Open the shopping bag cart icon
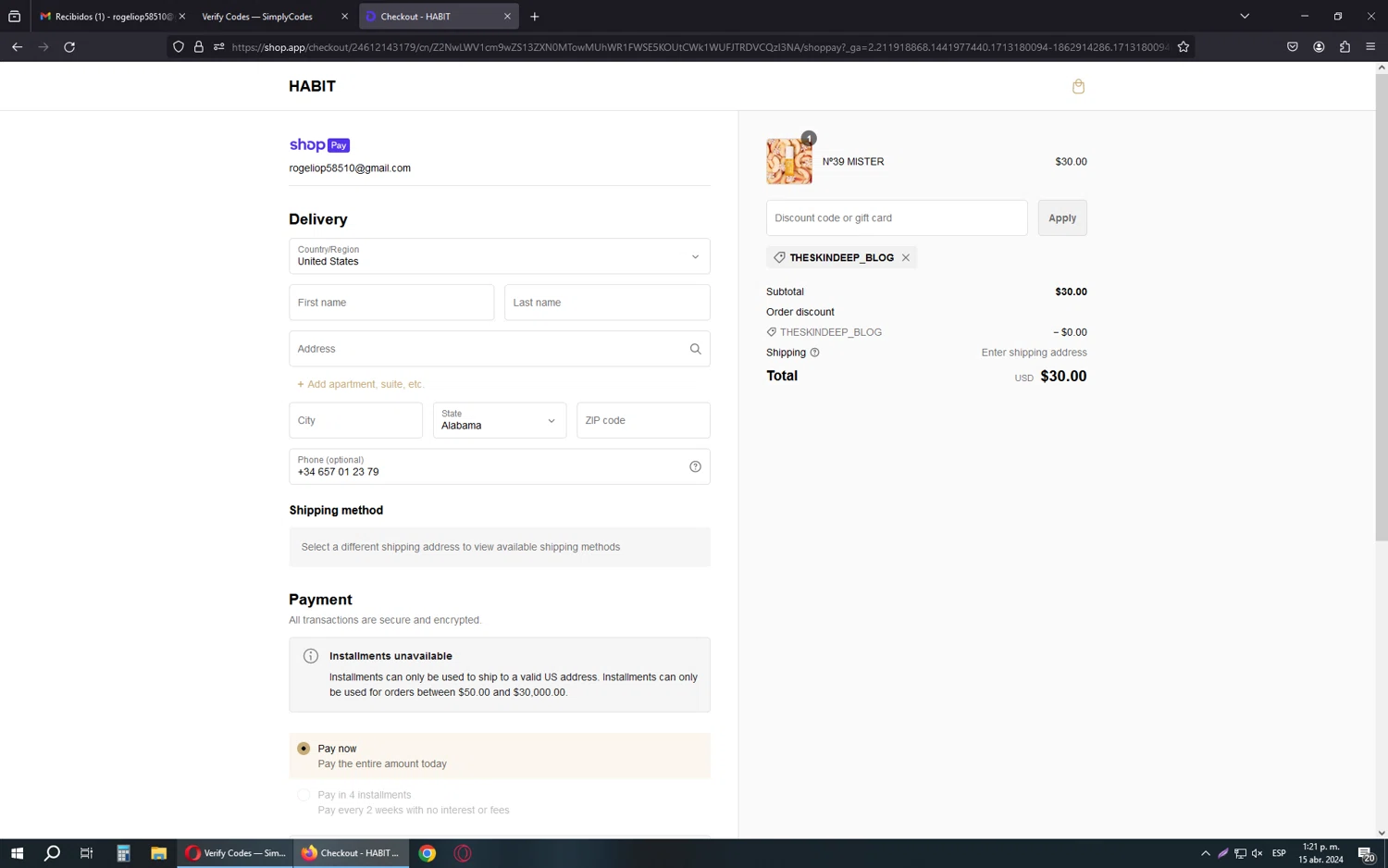 coord(1078,86)
